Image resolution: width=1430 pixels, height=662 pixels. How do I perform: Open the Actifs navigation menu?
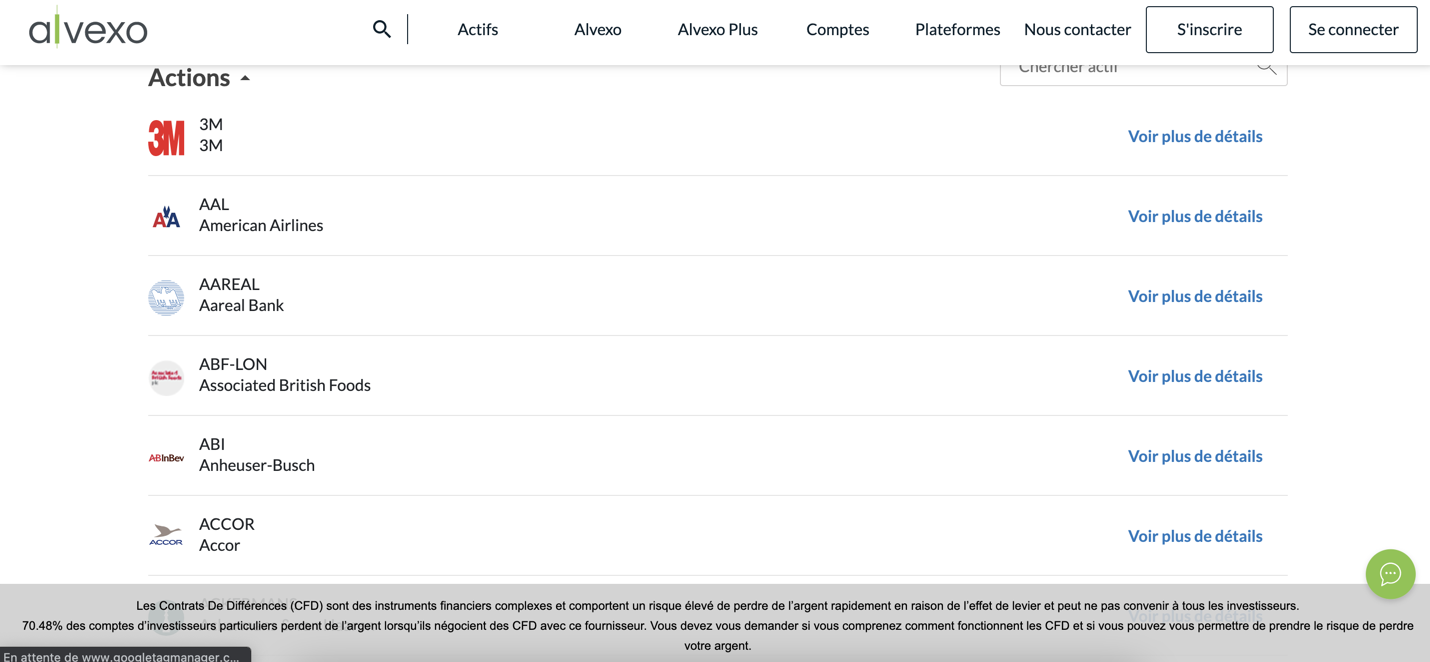(x=477, y=29)
